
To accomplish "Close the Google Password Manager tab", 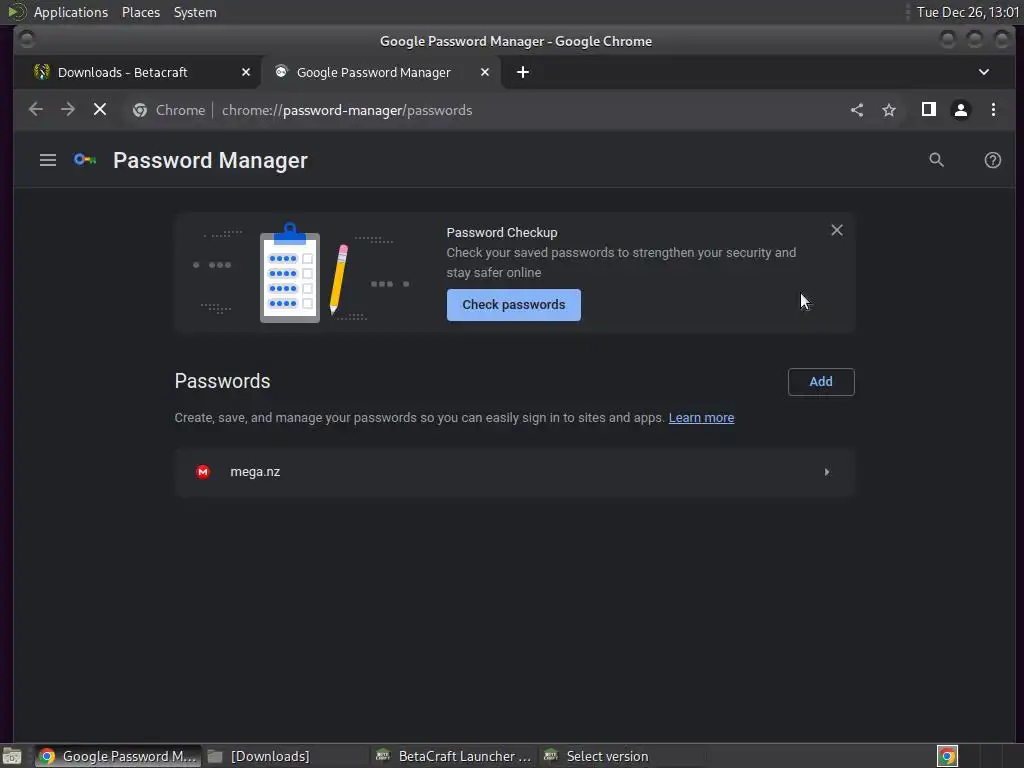I will click(485, 72).
